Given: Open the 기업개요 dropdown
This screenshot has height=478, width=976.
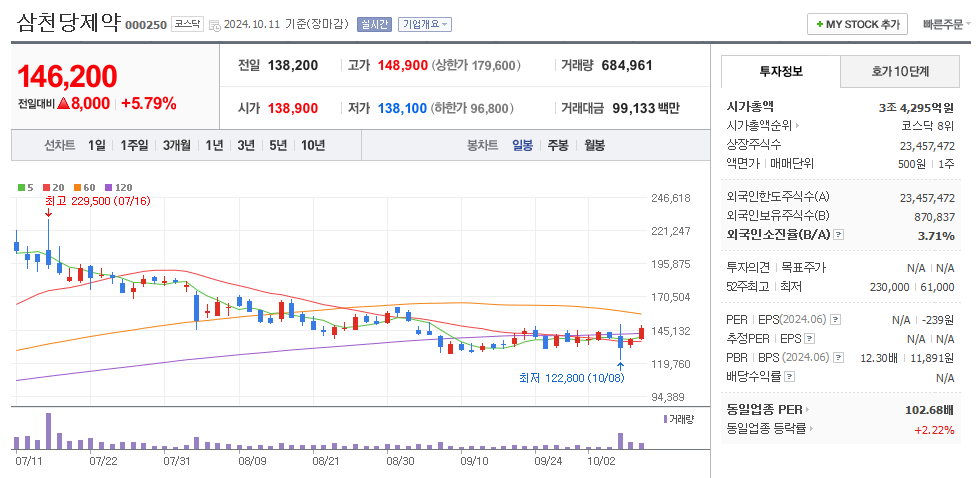Looking at the screenshot, I should click(x=425, y=24).
